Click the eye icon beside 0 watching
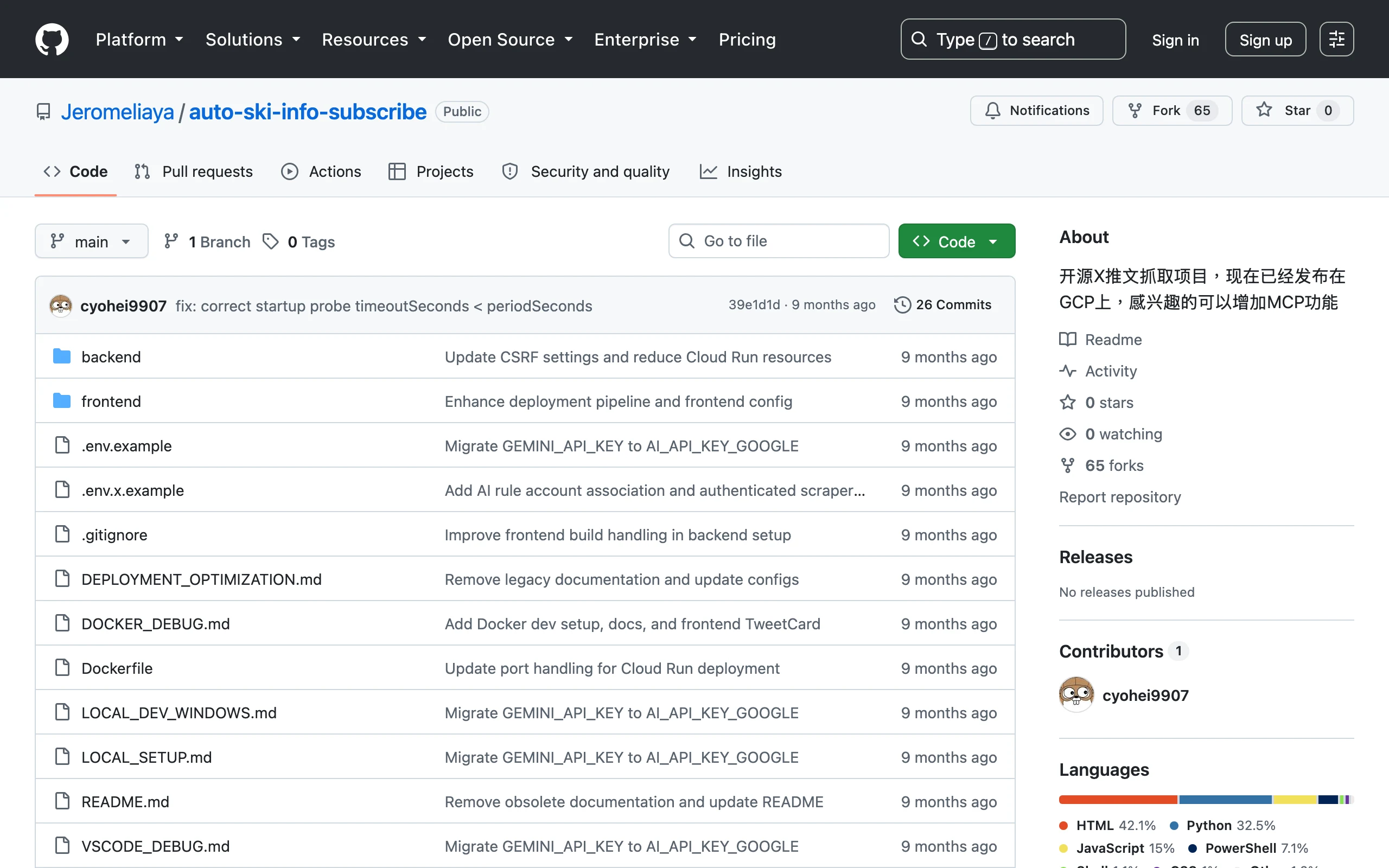 click(x=1068, y=434)
